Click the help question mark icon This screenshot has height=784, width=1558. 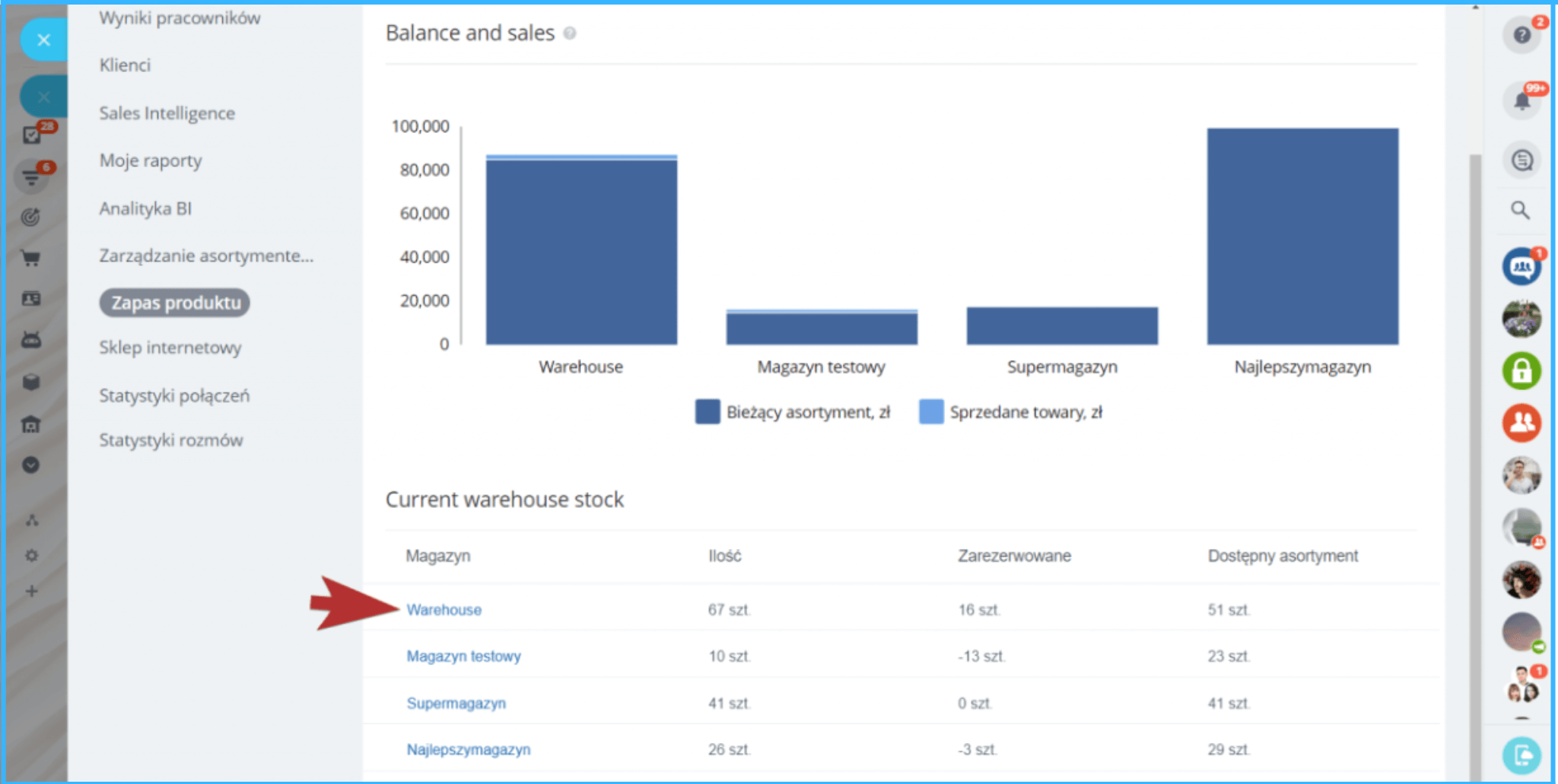pos(1521,35)
